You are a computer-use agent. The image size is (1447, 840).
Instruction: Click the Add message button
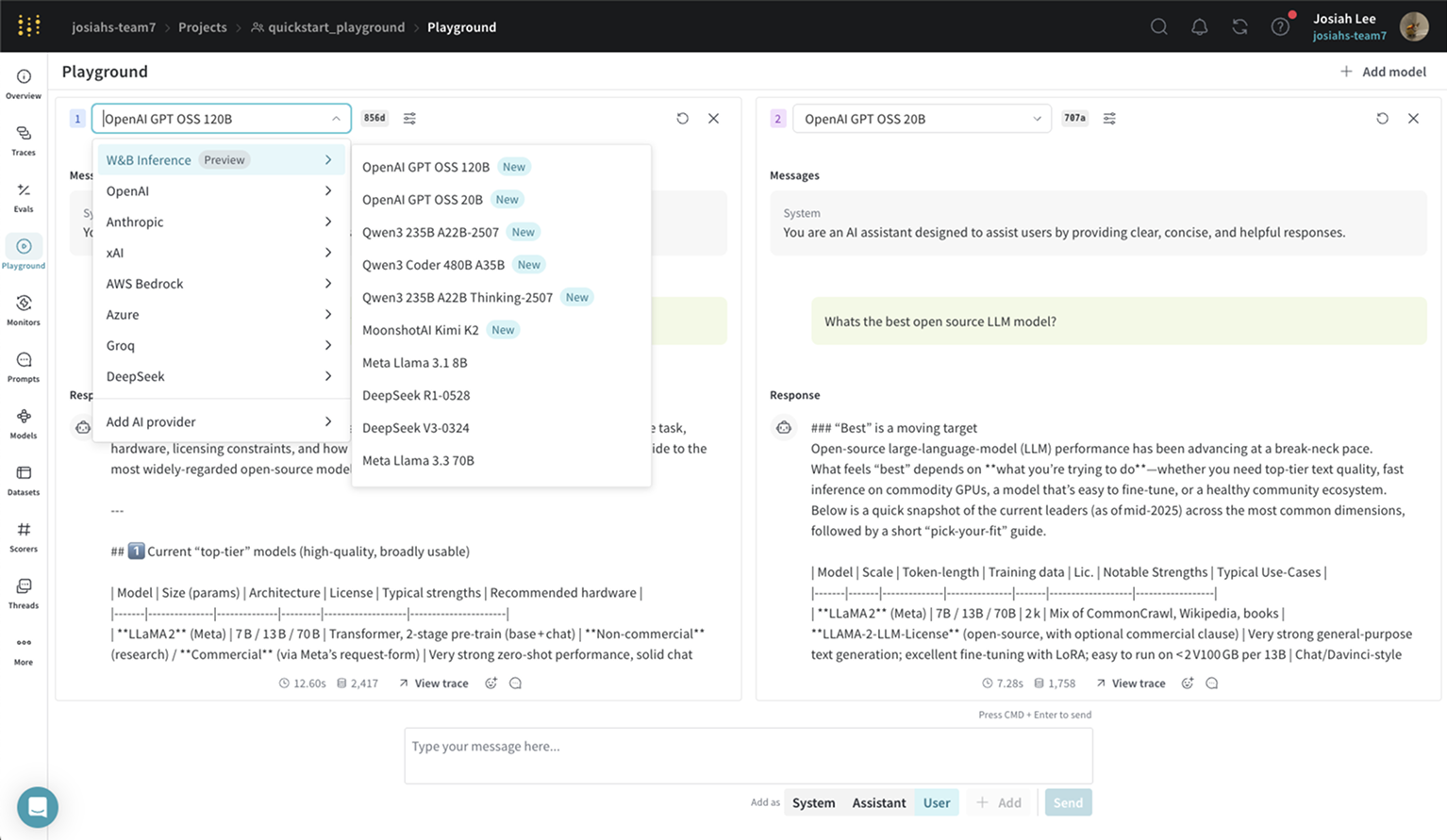(999, 802)
